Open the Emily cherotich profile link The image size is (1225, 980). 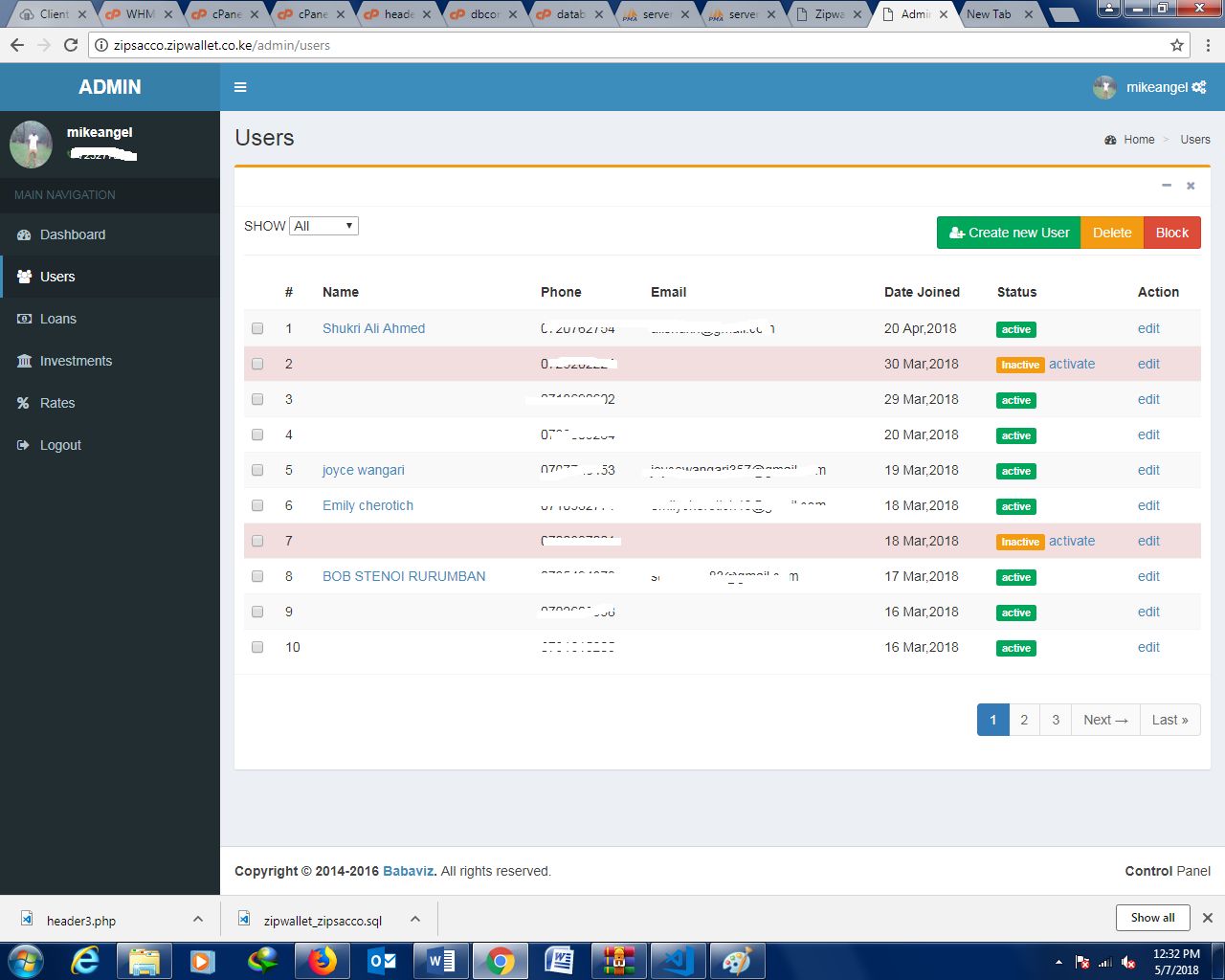(x=367, y=505)
